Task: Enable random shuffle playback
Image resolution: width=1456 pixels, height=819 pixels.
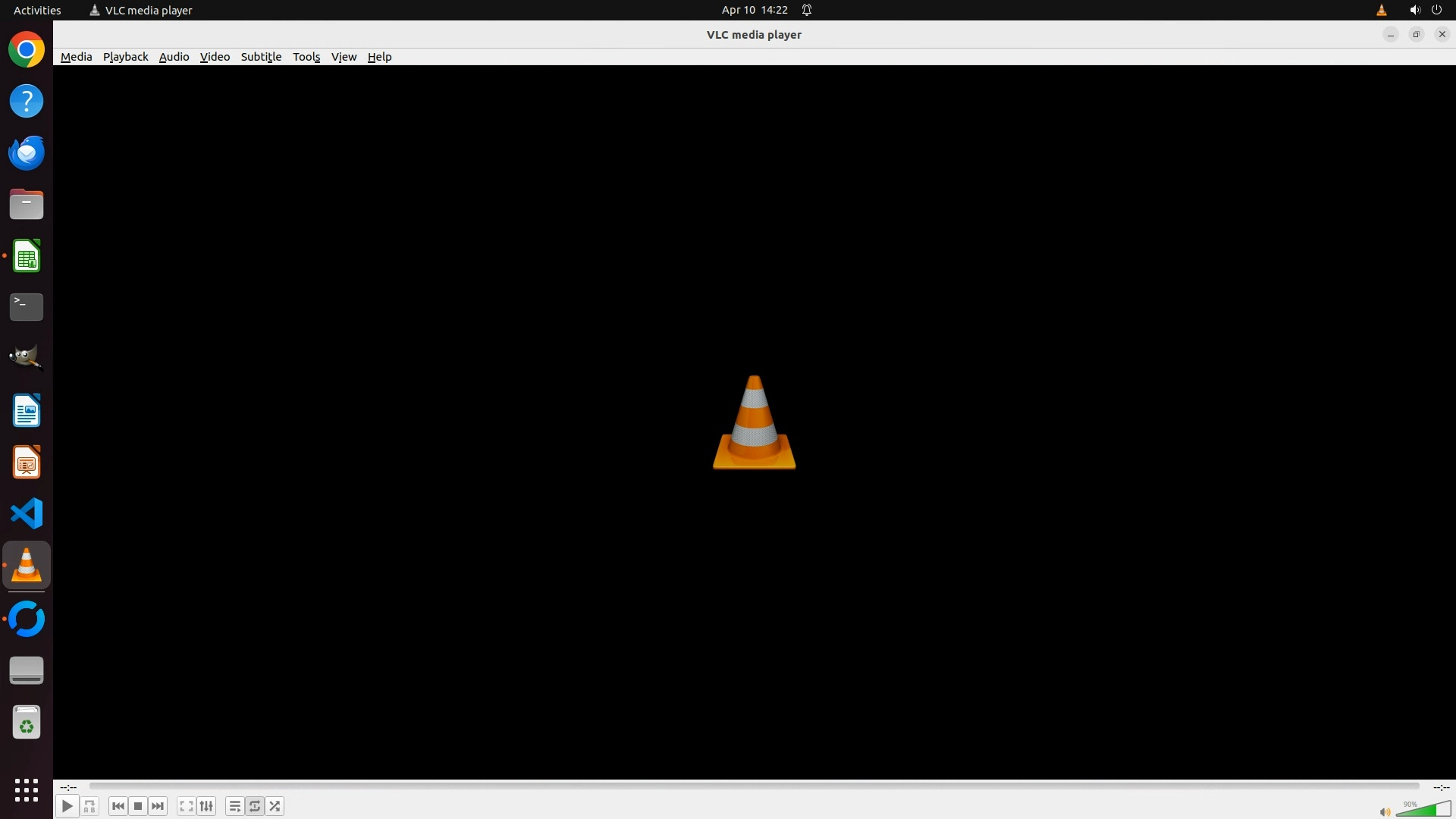Action: click(x=275, y=806)
